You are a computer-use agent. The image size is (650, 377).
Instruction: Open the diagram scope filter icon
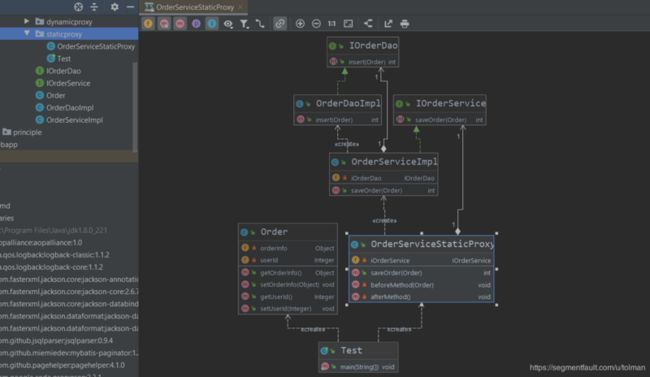tap(244, 24)
